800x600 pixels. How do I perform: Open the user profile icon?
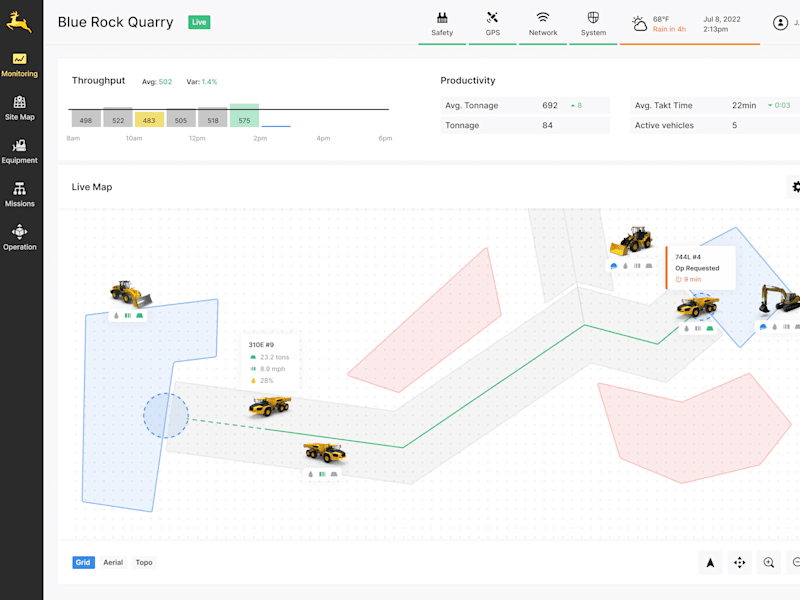780,23
